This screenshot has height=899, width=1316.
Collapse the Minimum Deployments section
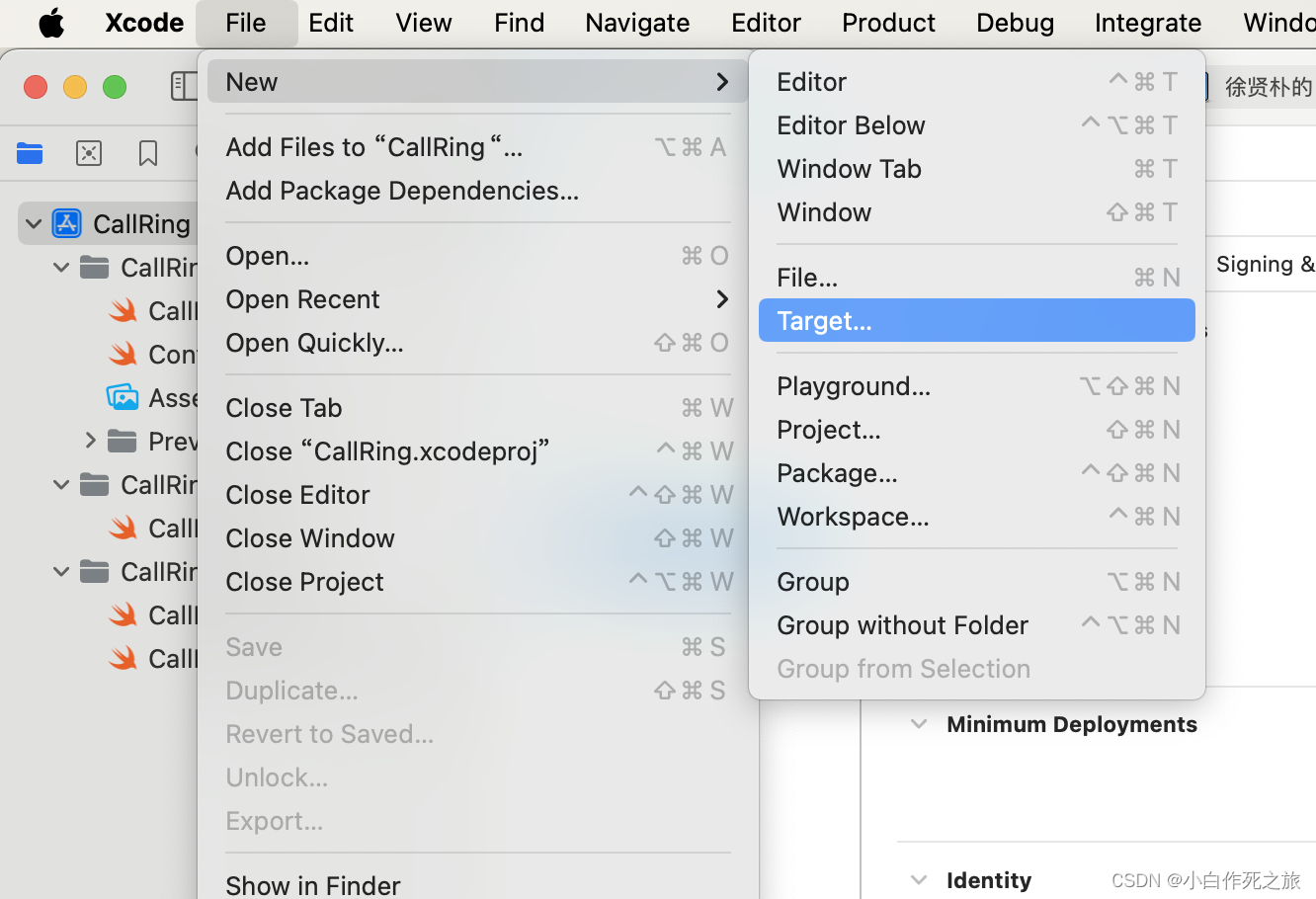919,724
